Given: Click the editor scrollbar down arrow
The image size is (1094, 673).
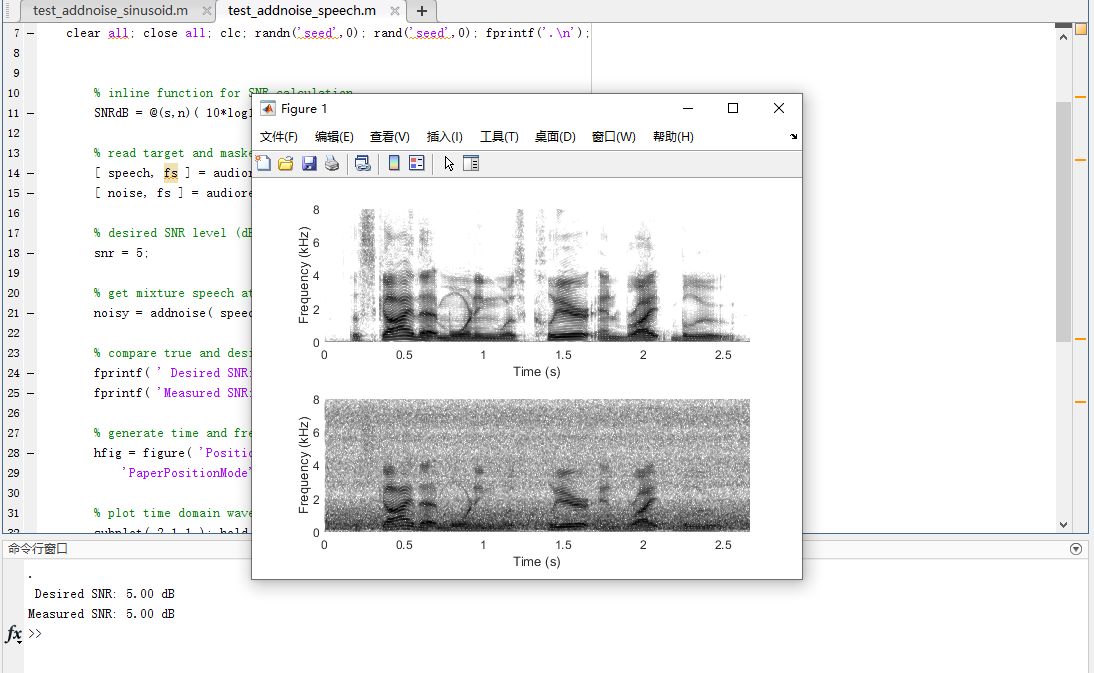Looking at the screenshot, I should (1063, 524).
